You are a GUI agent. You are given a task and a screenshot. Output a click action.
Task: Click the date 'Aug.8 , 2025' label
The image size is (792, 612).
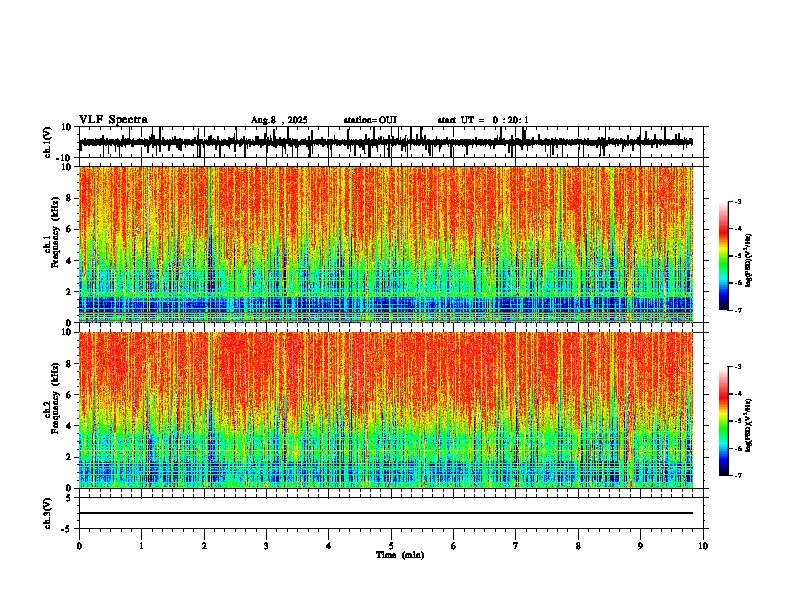pos(279,120)
